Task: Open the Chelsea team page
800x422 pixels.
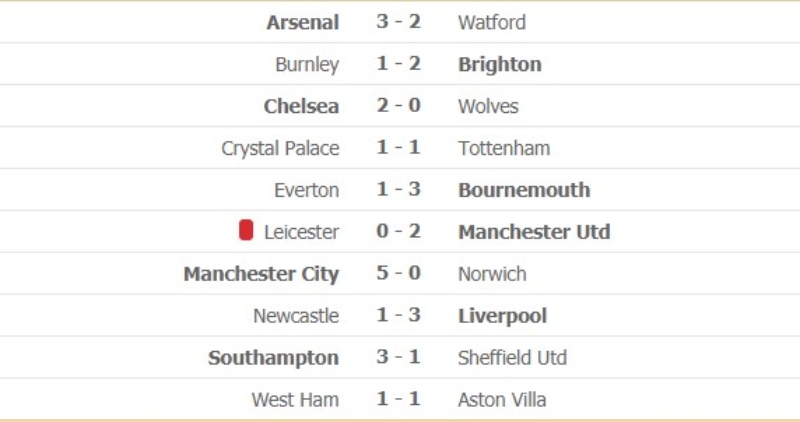Action: (x=301, y=106)
